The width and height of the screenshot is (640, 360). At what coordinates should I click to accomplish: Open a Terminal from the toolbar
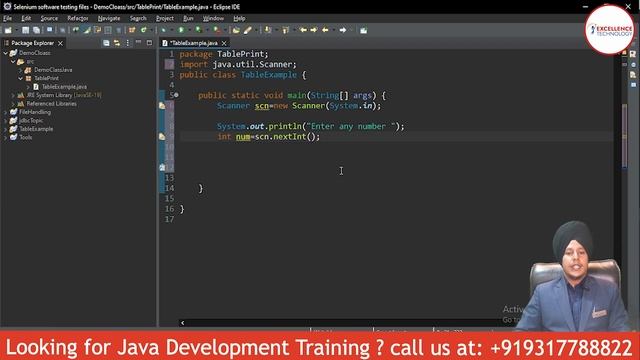click(x=50, y=30)
